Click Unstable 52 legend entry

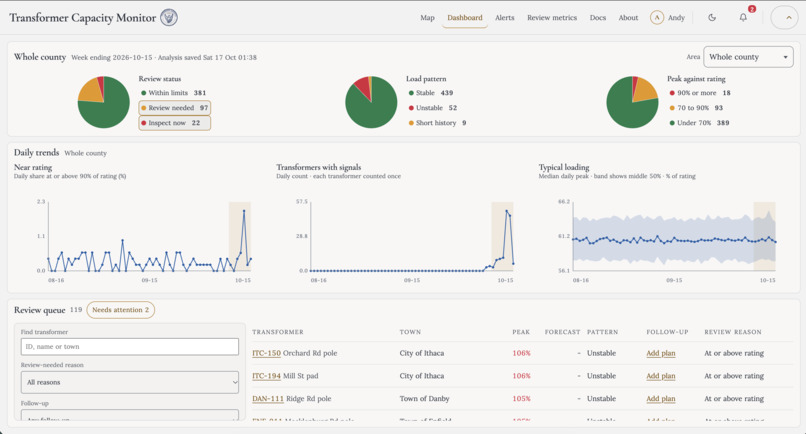click(433, 108)
